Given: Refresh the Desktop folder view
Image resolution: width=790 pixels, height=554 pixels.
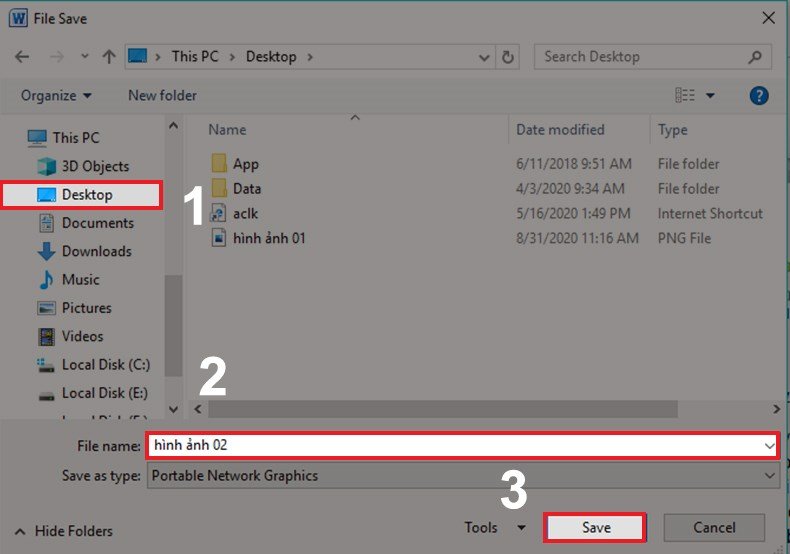Looking at the screenshot, I should [x=509, y=57].
